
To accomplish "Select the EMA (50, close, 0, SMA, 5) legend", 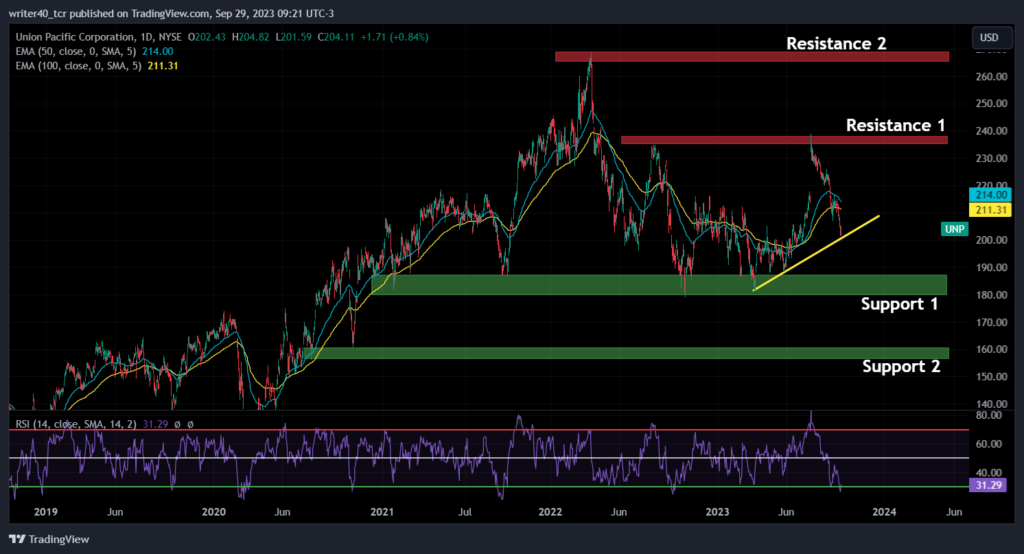I will click(x=76, y=52).
